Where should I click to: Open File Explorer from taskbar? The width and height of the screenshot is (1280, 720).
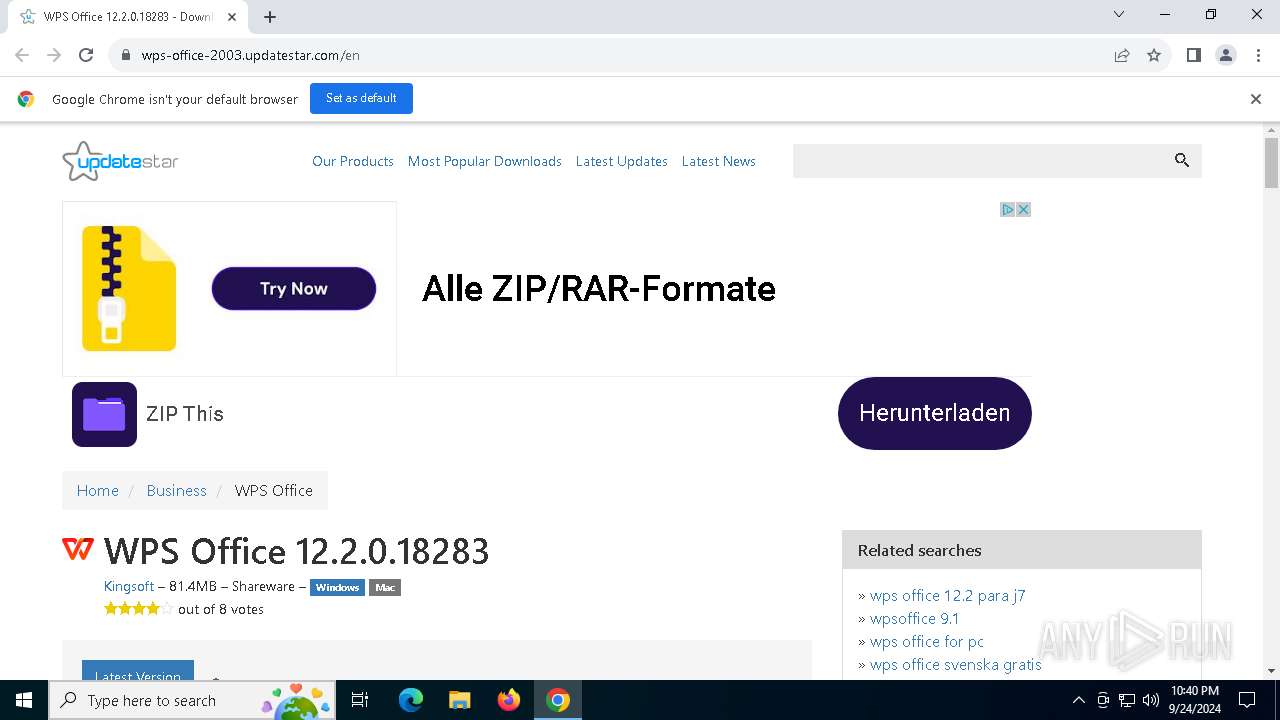pyautogui.click(x=460, y=700)
